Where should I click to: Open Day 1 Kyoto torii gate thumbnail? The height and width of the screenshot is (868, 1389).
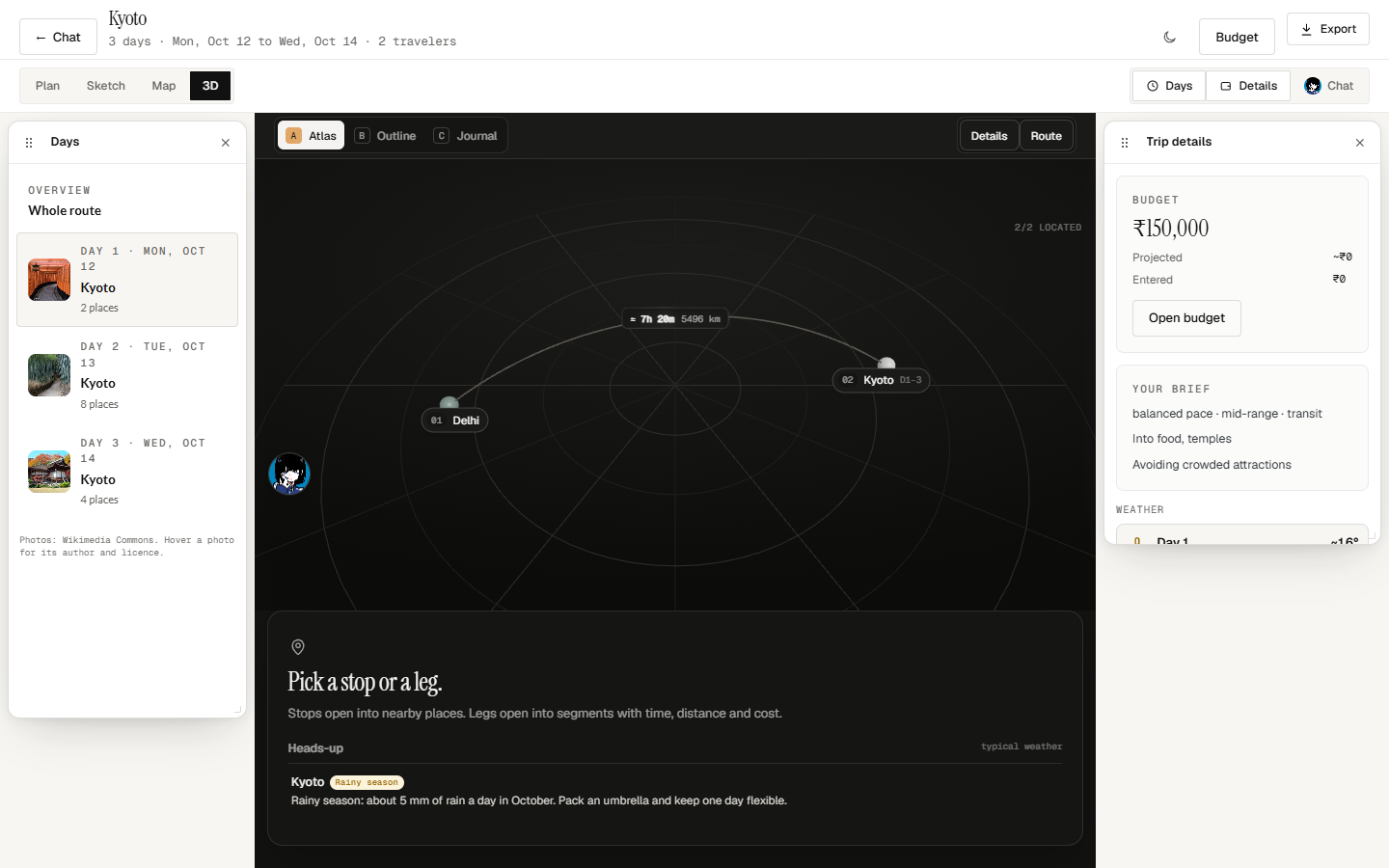pyautogui.click(x=49, y=280)
